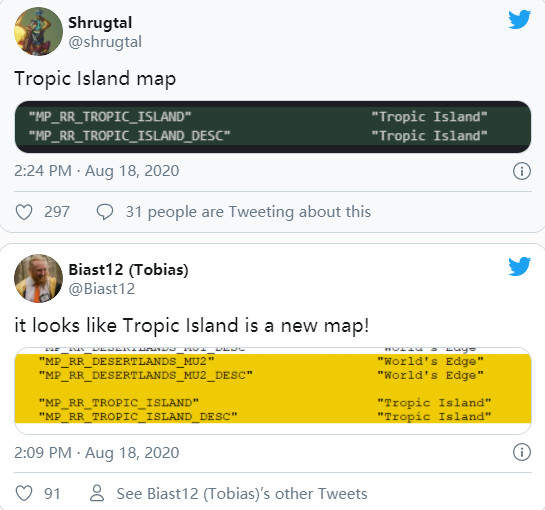
Task: Open Shrugtal's profile avatar
Action: (x=38, y=31)
